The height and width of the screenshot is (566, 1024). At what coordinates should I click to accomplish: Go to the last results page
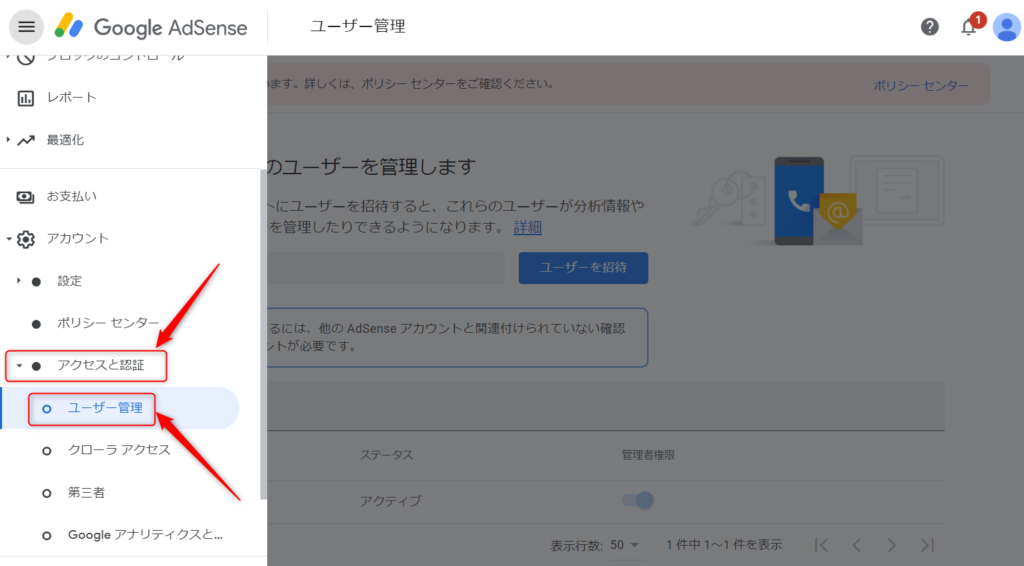(927, 544)
